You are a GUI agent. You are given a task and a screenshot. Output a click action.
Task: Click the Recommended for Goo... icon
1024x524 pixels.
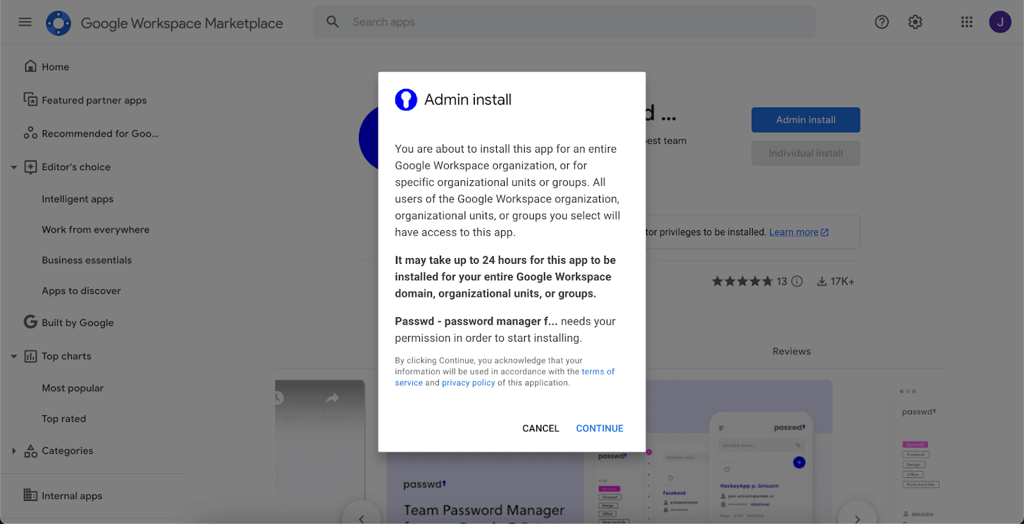(x=30, y=133)
